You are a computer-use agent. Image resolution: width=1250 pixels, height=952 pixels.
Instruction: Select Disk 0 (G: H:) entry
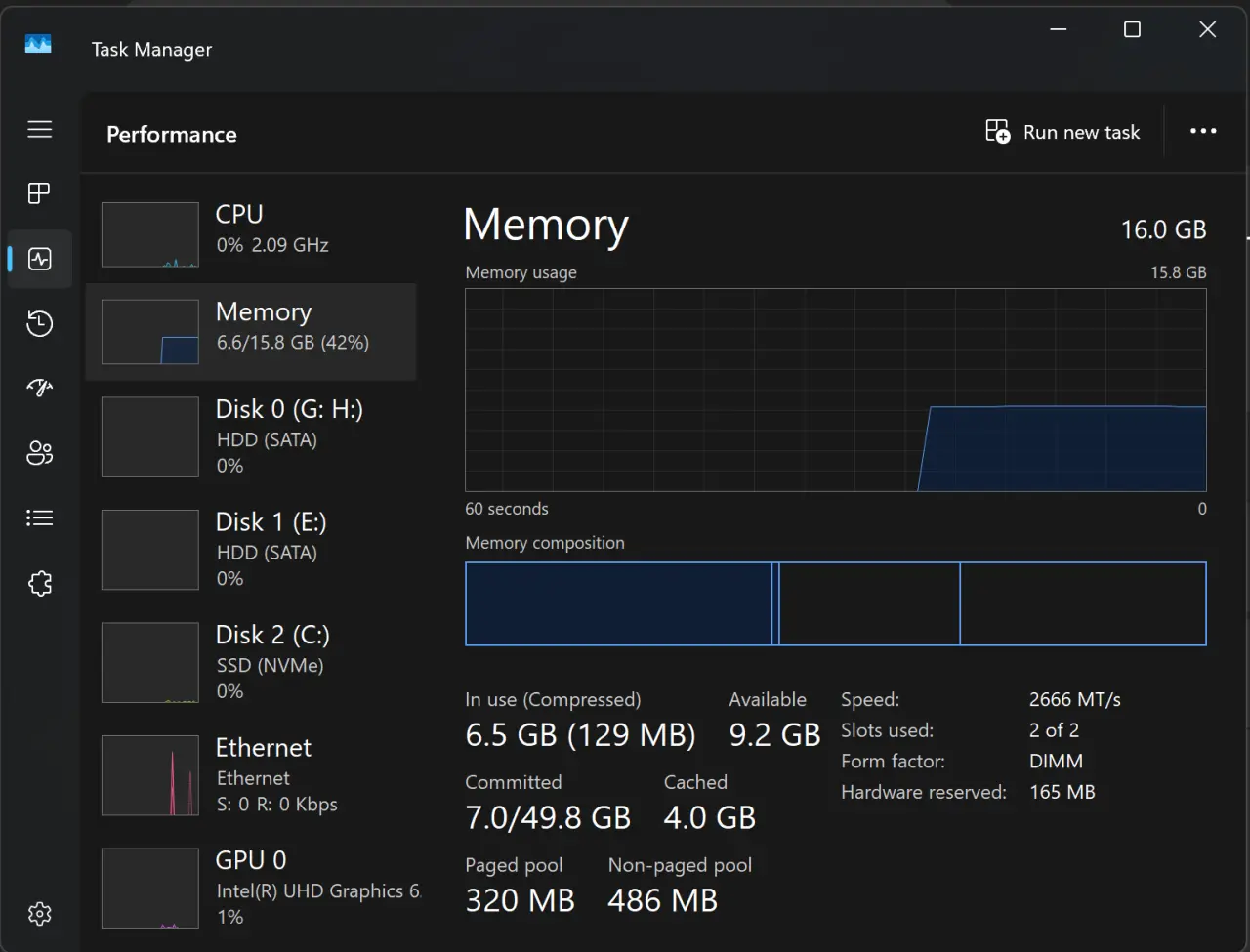pyautogui.click(x=251, y=436)
